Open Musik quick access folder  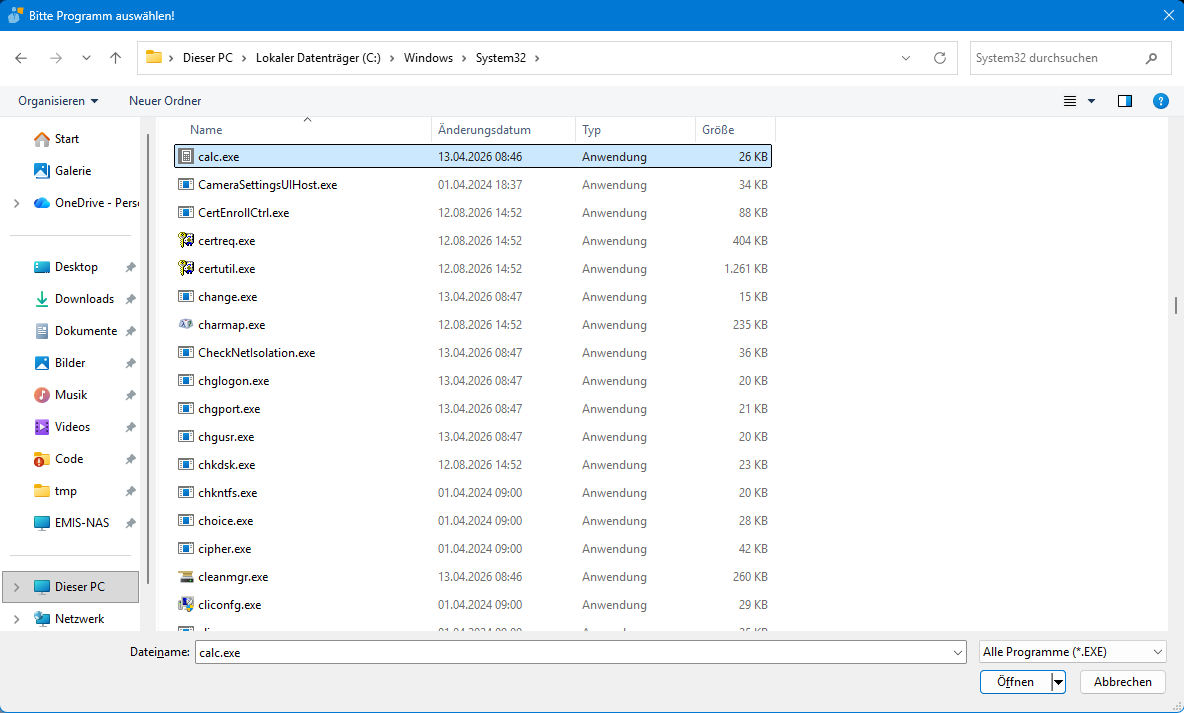pyautogui.click(x=71, y=395)
